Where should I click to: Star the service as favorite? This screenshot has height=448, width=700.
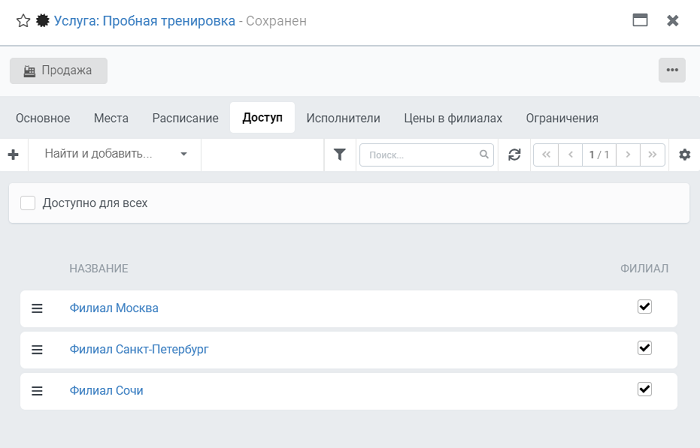(x=23, y=21)
